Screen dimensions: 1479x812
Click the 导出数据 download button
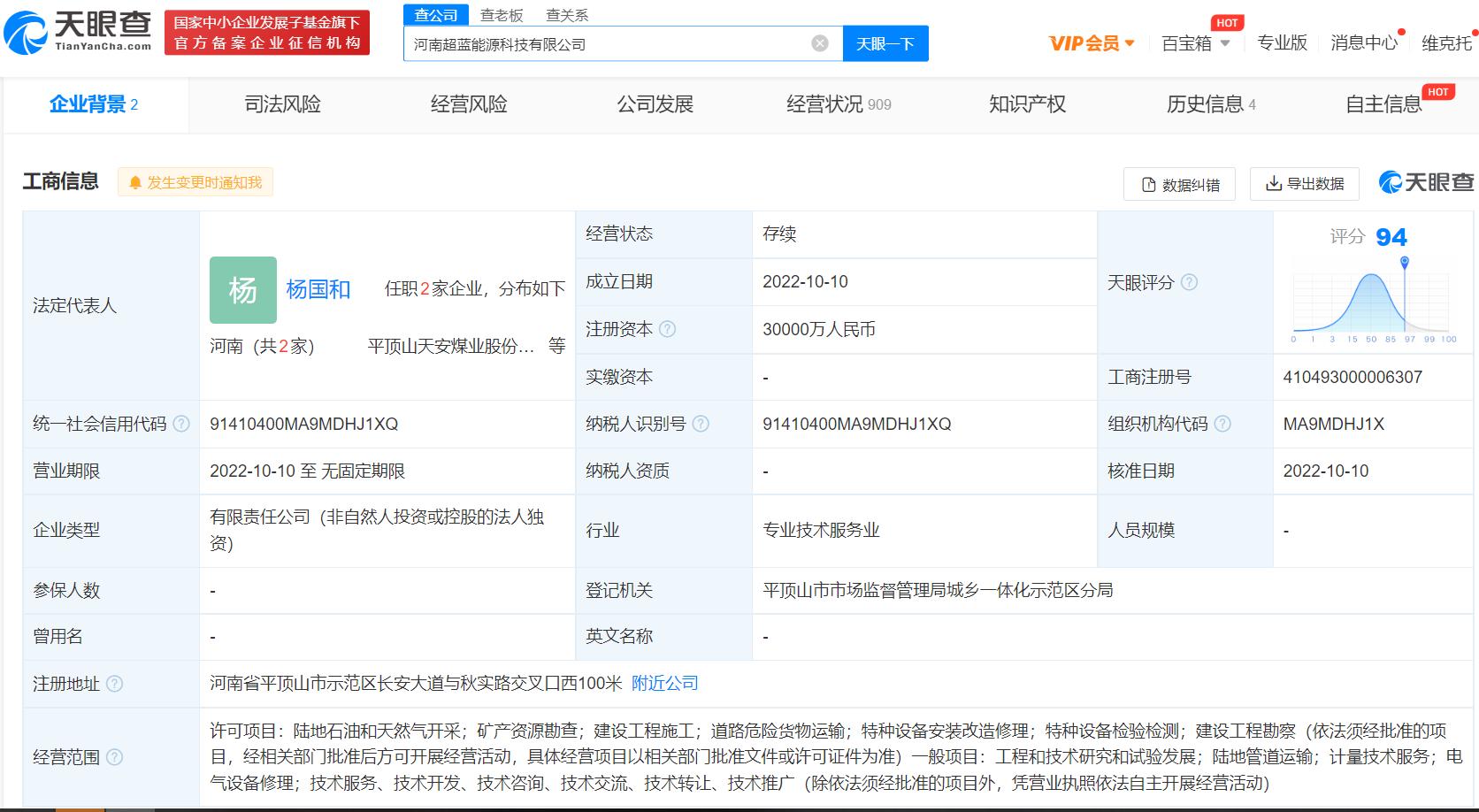(1306, 183)
